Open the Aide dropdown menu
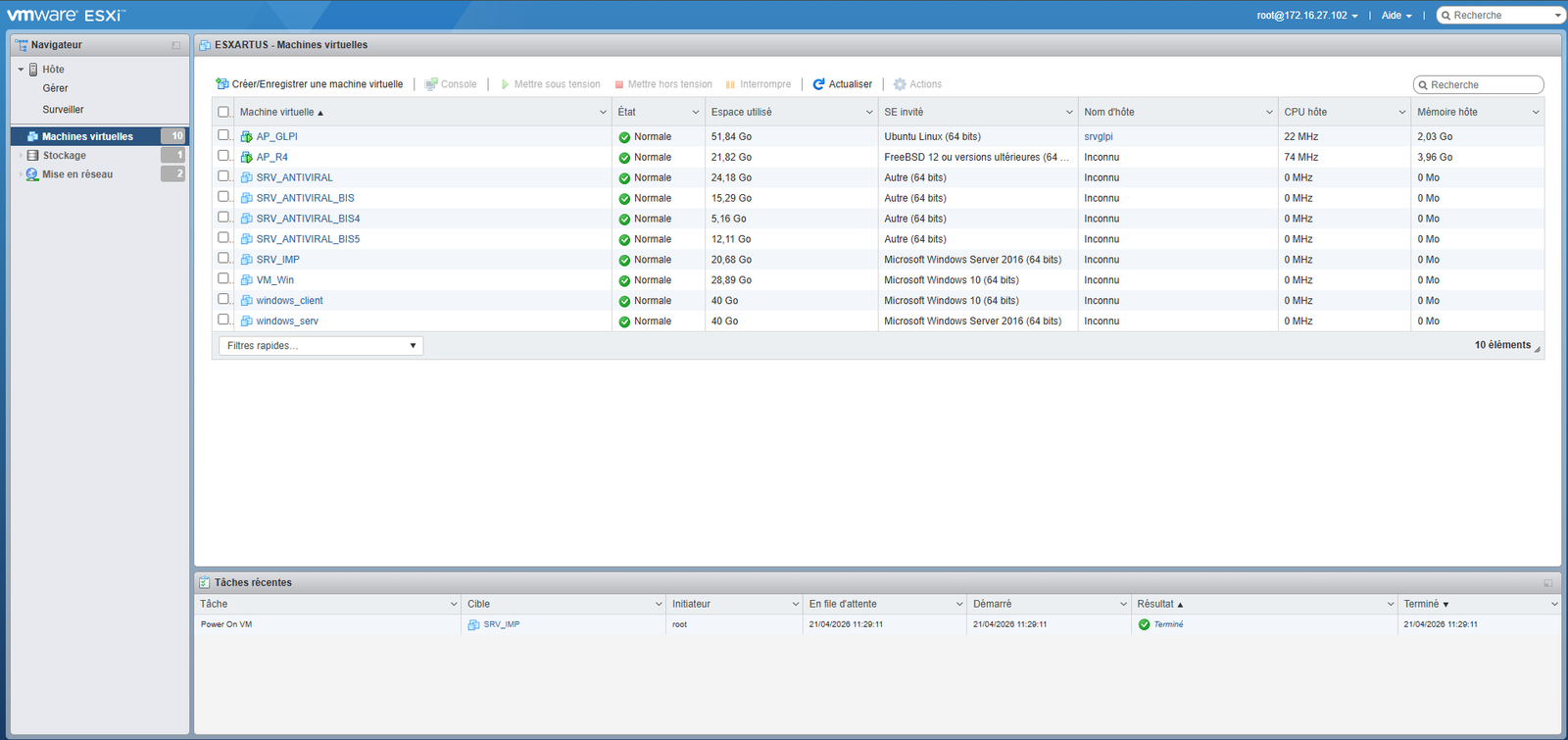1568x740 pixels. point(1396,16)
